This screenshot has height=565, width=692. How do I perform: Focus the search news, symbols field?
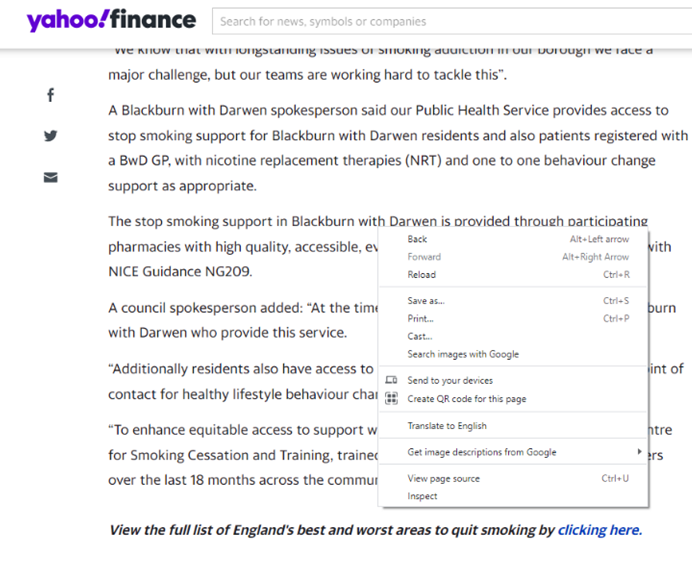tap(450, 21)
